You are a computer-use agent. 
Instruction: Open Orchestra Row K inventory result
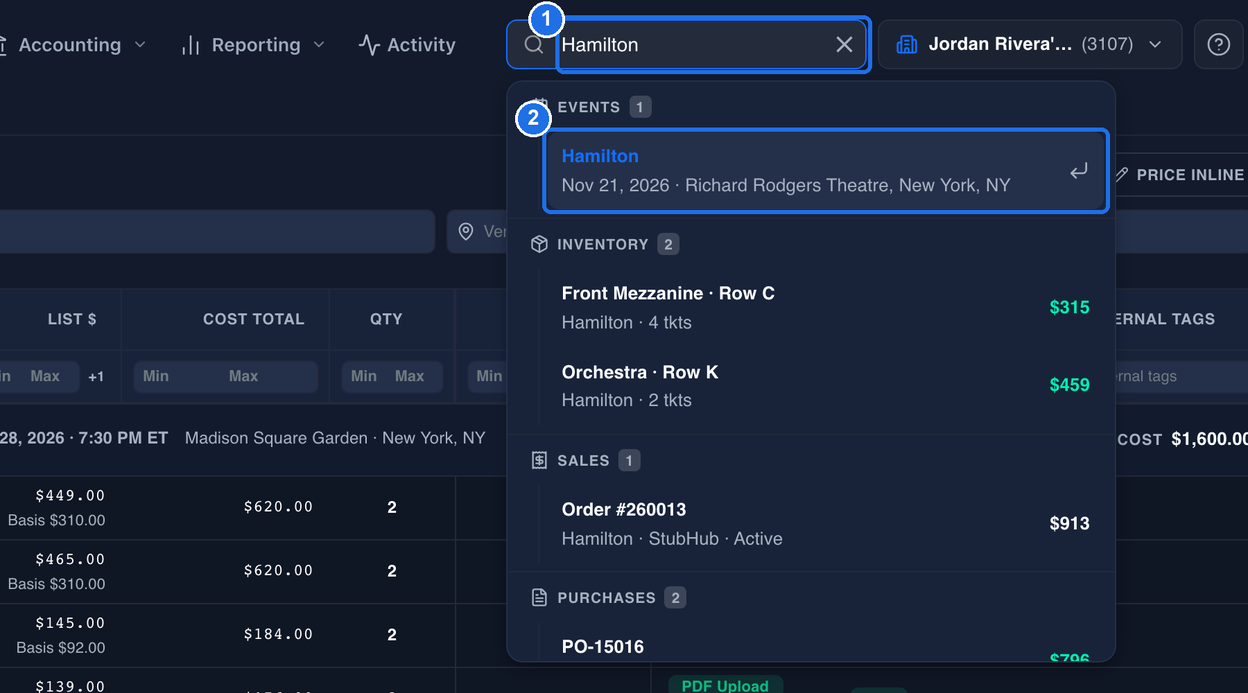point(826,385)
